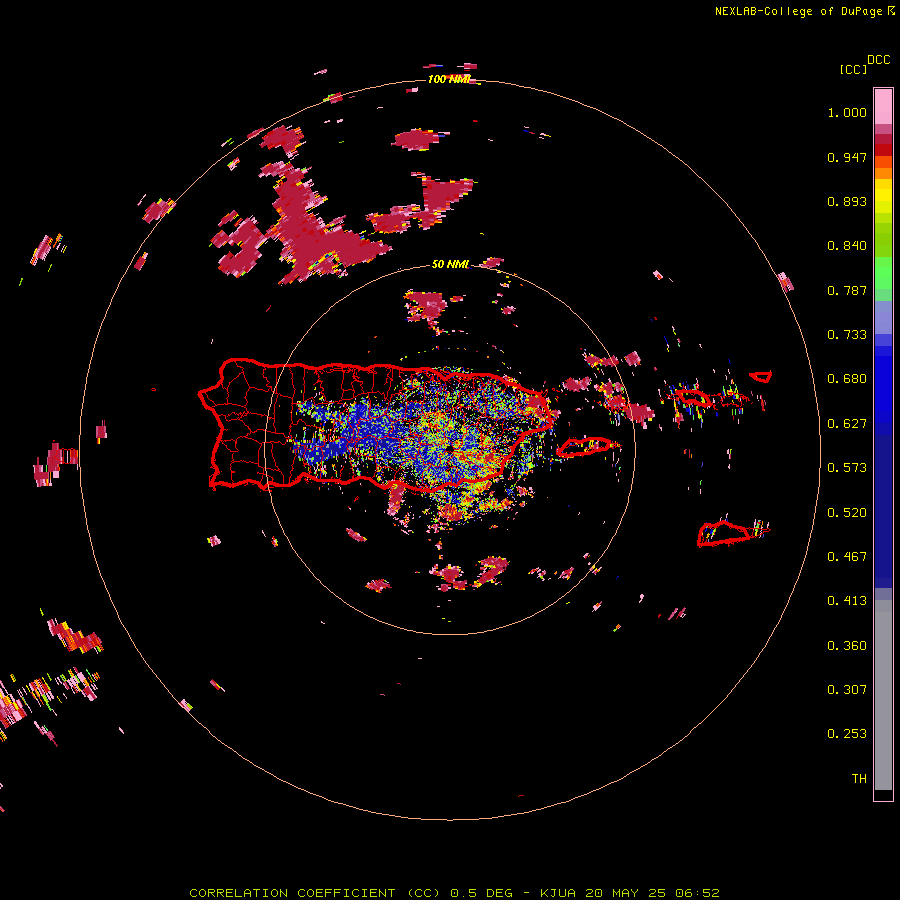Image resolution: width=900 pixels, height=900 pixels.
Task: Click the 0.680 scale value
Action: (847, 379)
